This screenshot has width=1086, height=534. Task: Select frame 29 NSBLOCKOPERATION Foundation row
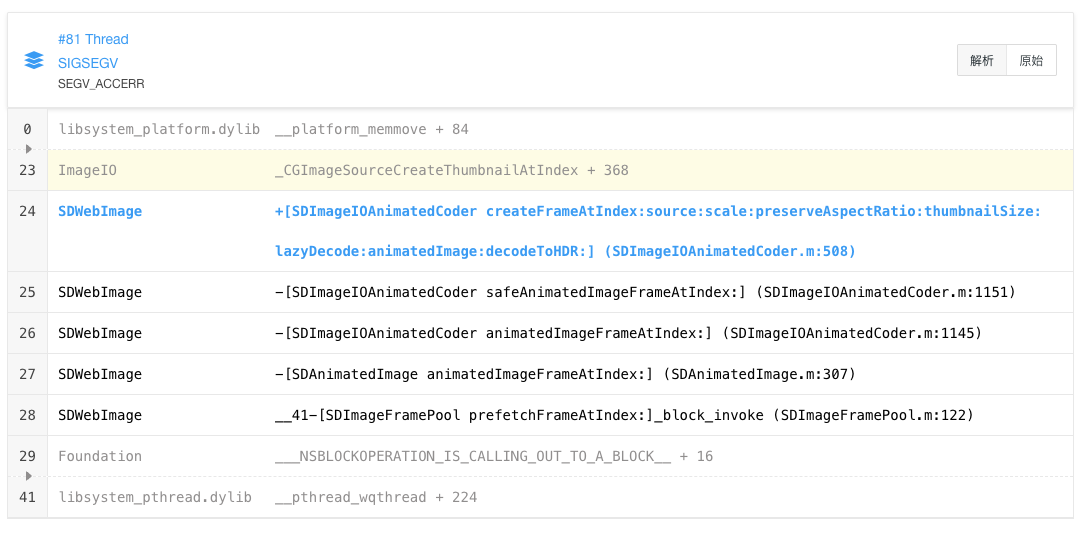[x=493, y=456]
